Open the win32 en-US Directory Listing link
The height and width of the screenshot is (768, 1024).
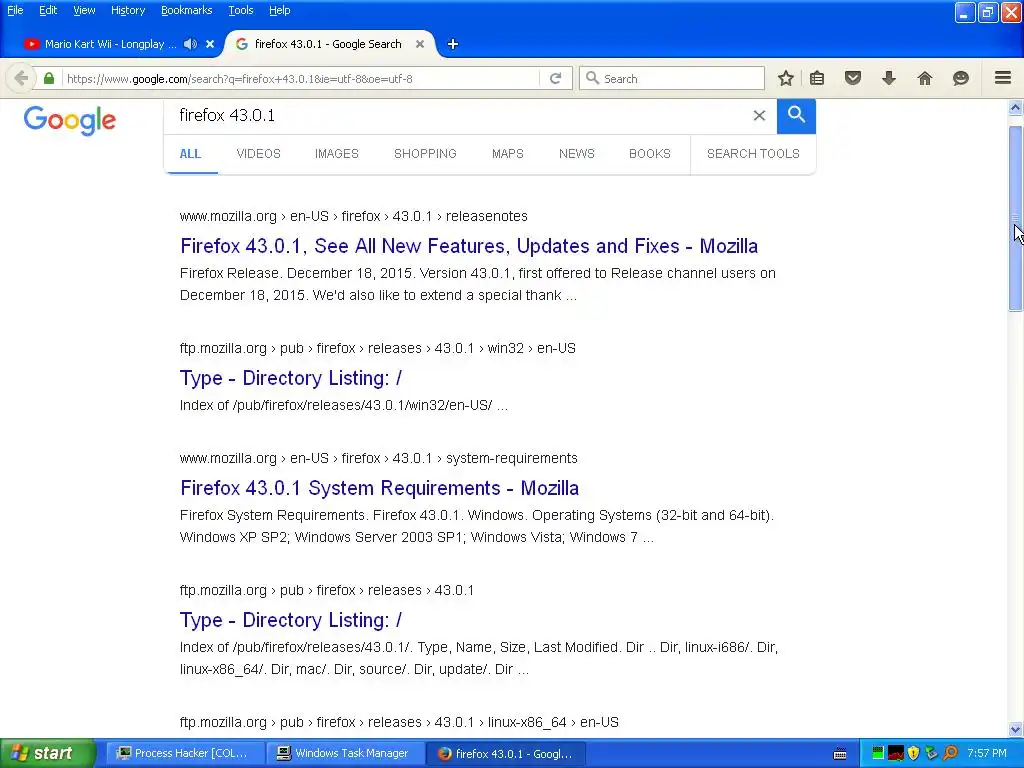[x=291, y=378]
